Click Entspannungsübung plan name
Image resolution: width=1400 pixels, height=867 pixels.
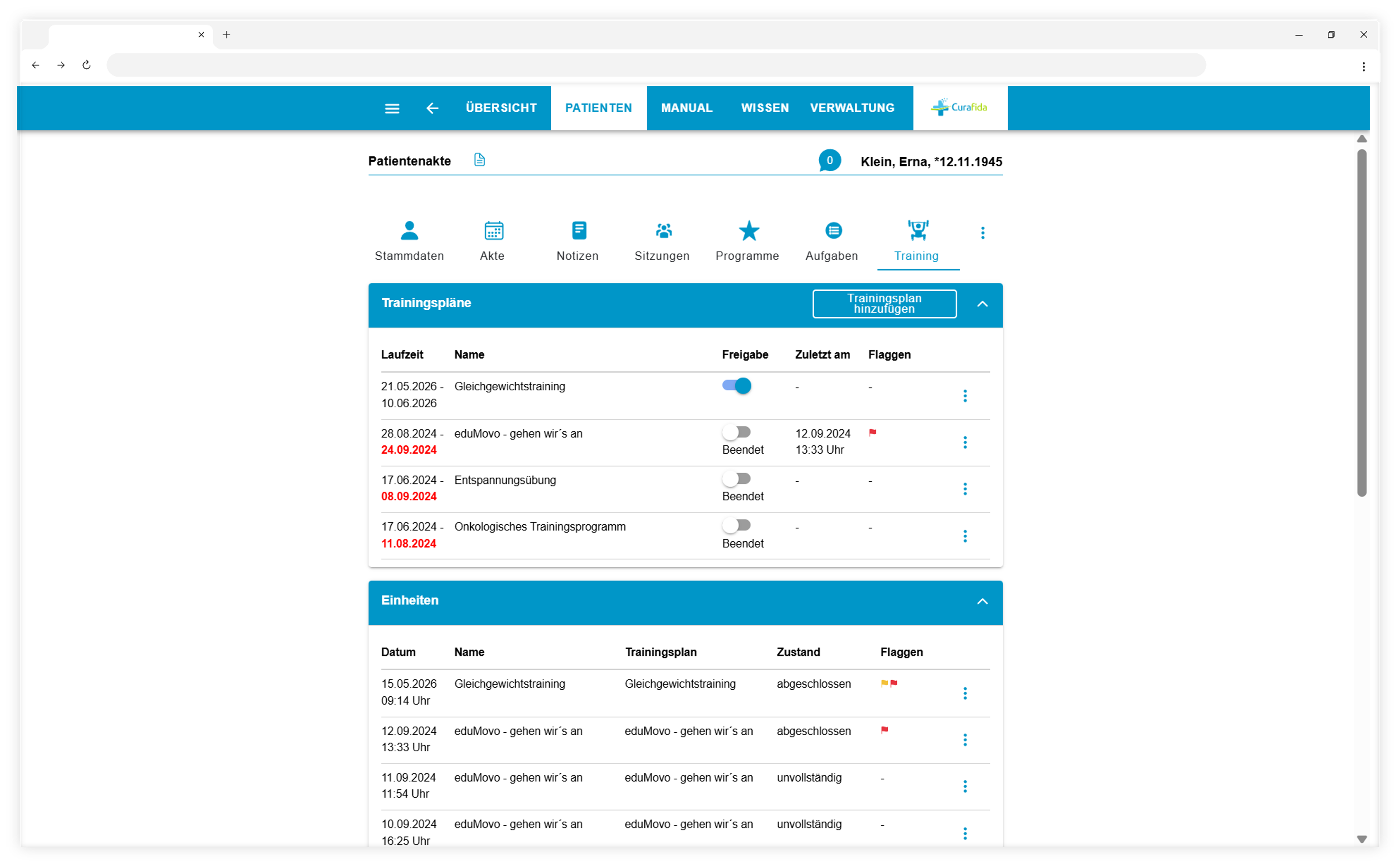click(504, 480)
